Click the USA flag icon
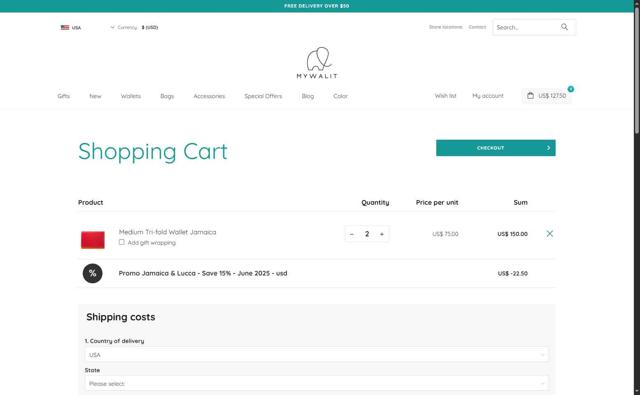 pos(65,27)
